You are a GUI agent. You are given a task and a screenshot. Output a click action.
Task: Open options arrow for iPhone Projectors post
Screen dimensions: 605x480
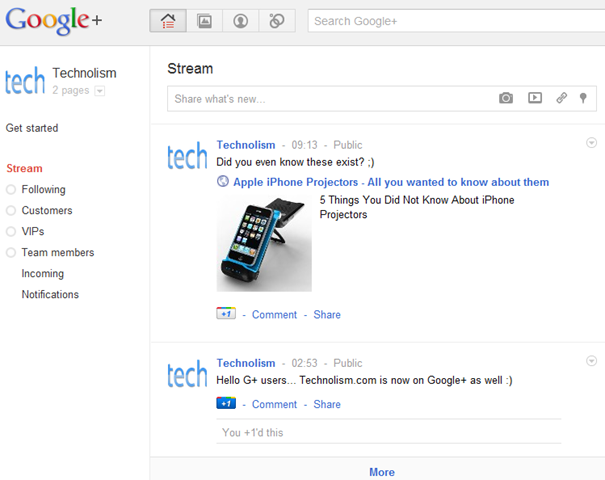pos(591,143)
